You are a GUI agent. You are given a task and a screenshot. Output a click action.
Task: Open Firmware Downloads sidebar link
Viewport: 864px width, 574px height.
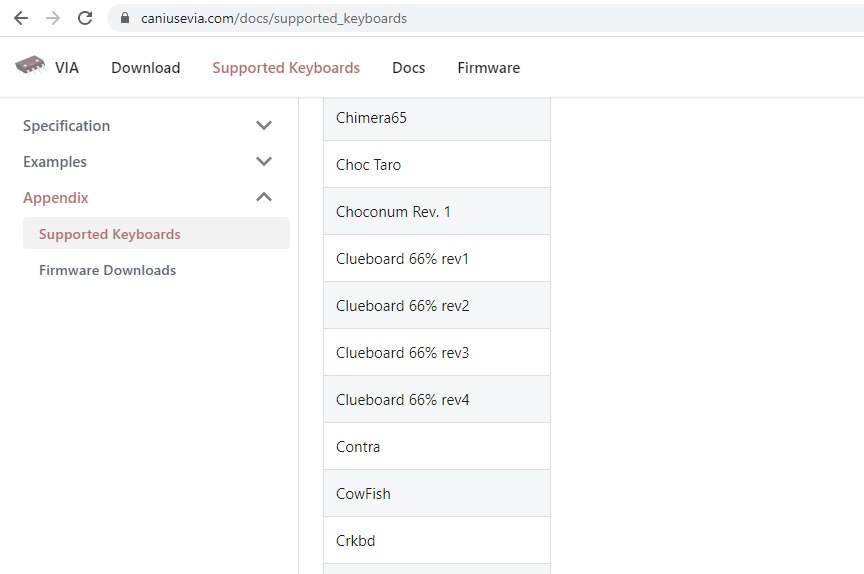click(x=107, y=270)
